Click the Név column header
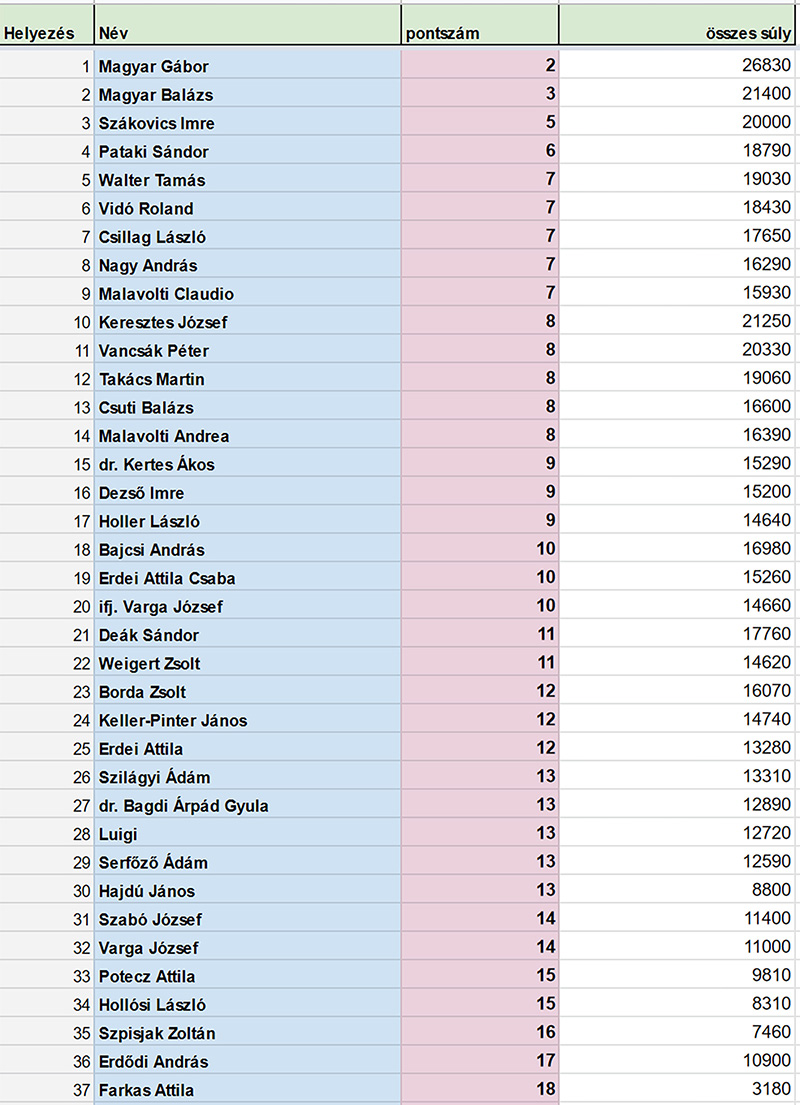This screenshot has width=800, height=1105. [247, 26]
